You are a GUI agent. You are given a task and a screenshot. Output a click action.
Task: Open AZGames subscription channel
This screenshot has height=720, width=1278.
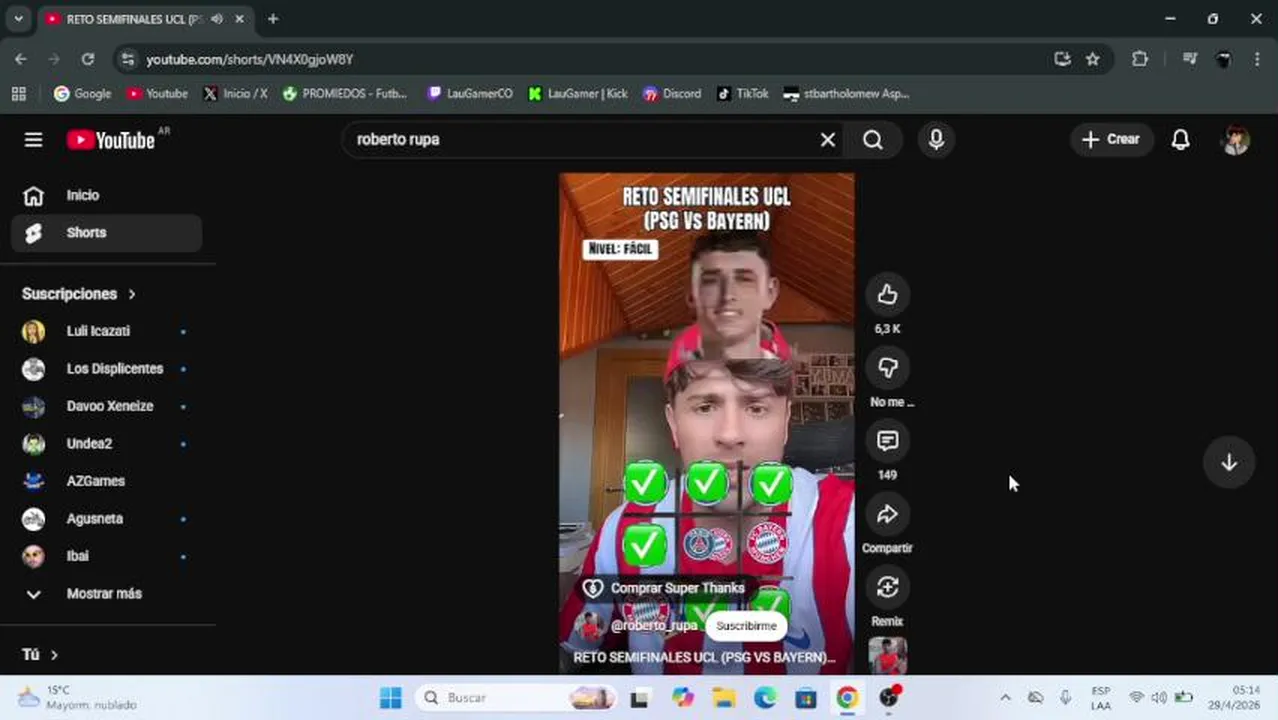point(106,481)
